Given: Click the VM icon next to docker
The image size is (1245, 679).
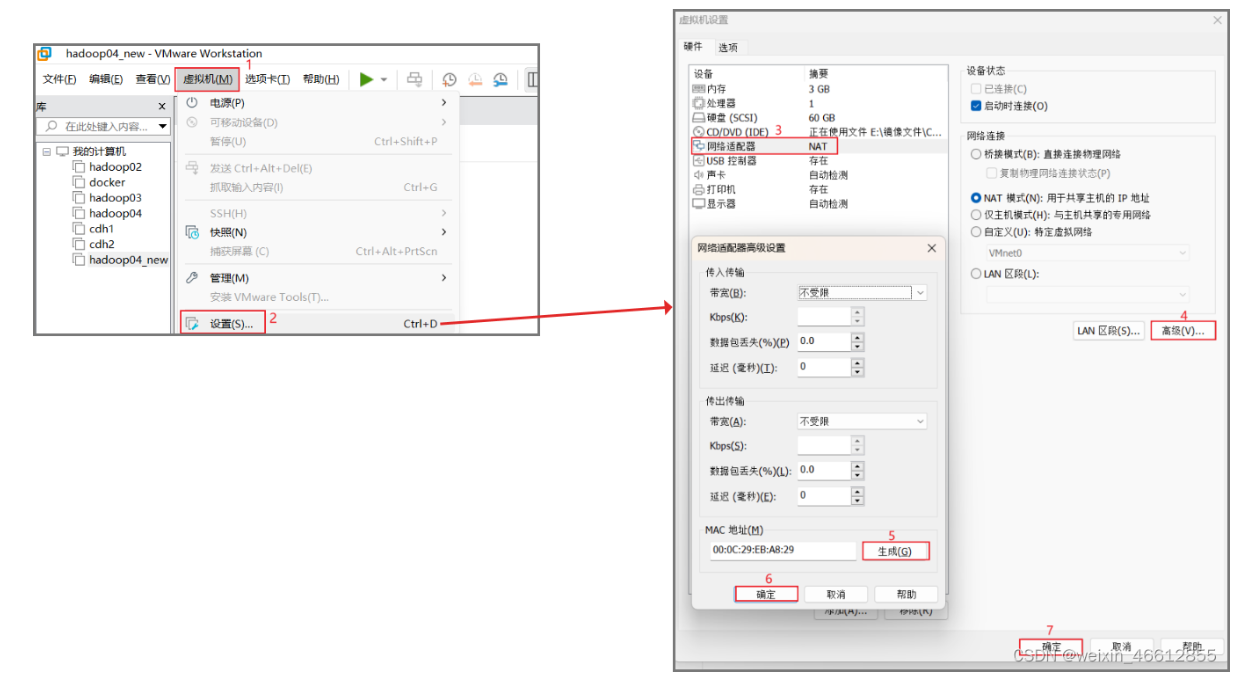Looking at the screenshot, I should click(79, 183).
